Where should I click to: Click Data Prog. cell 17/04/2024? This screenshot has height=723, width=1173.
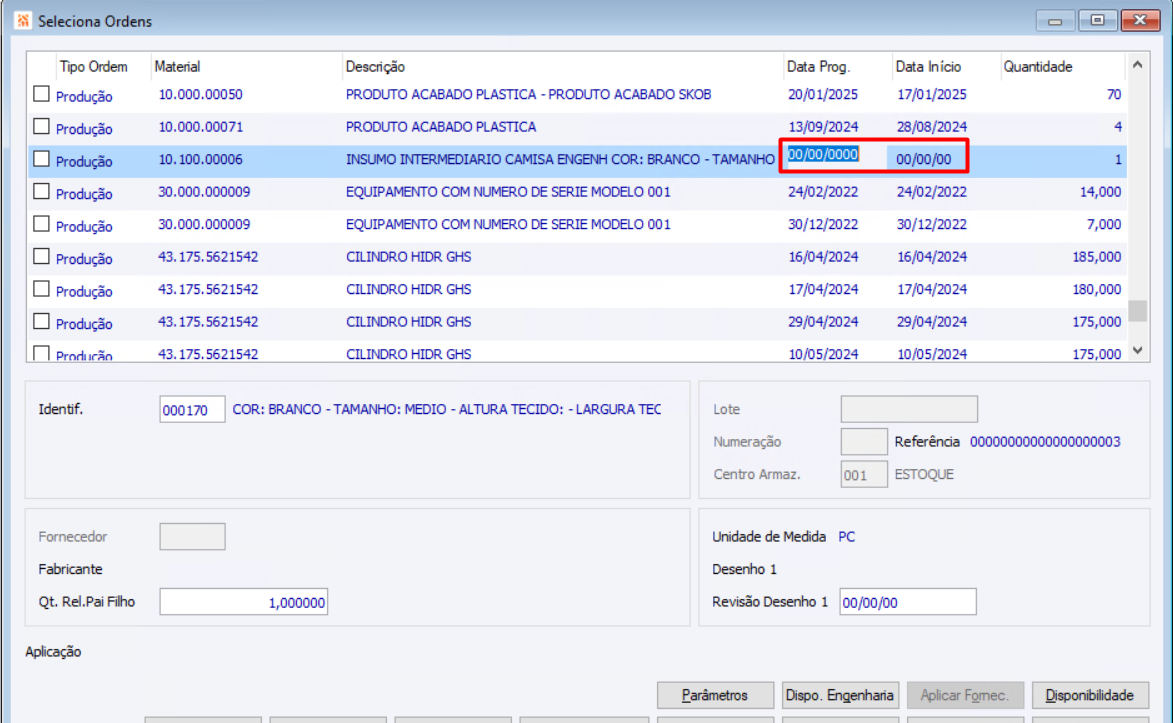pos(823,289)
